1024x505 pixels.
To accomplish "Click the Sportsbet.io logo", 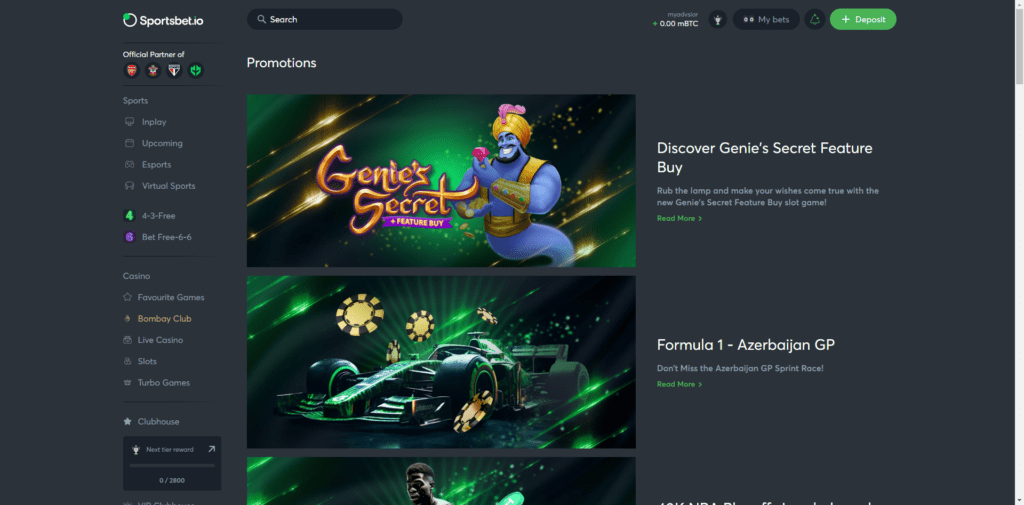I will point(163,20).
